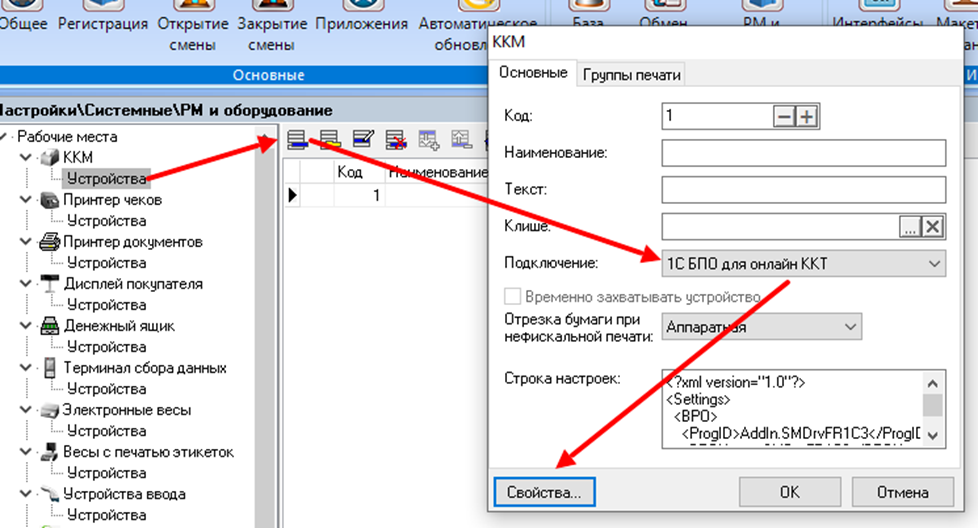Click the textarea scrollbar down arrow
The width and height of the screenshot is (978, 528).
[x=932, y=436]
